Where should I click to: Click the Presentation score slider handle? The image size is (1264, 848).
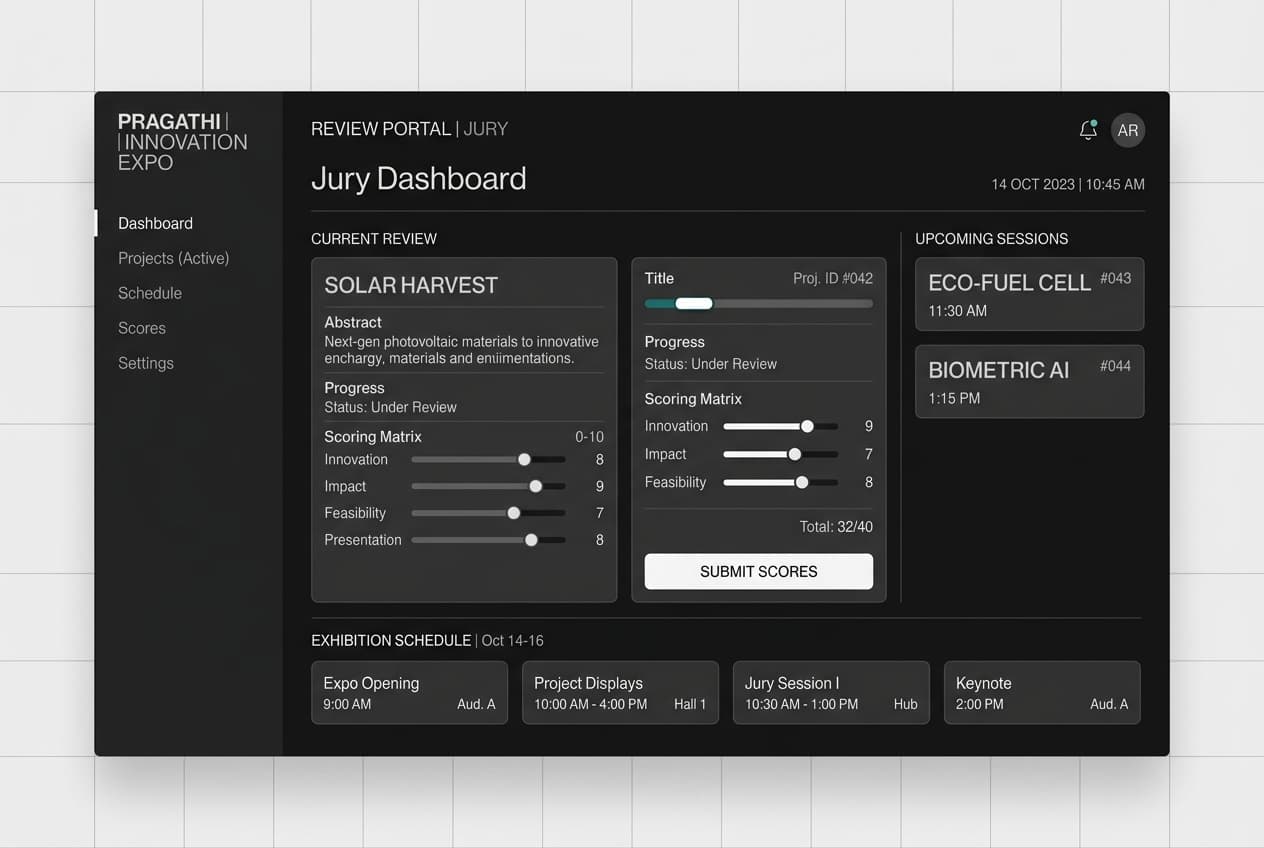pos(531,540)
